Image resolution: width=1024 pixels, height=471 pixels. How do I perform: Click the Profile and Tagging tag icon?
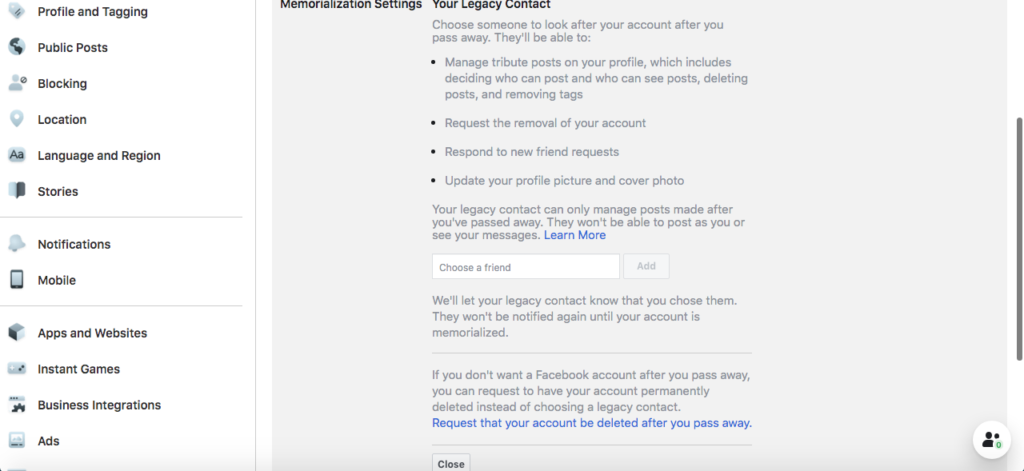pyautogui.click(x=16, y=11)
